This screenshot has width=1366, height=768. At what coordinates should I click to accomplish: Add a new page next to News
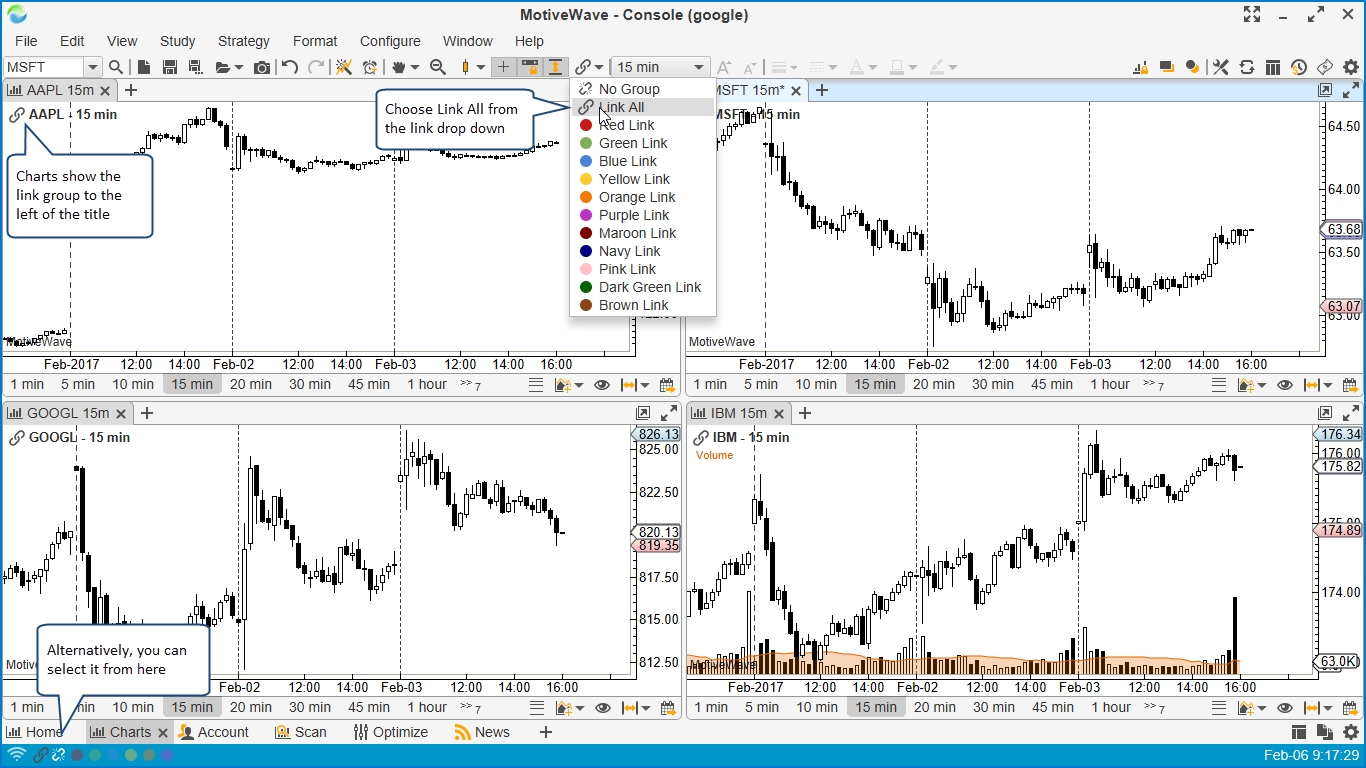point(545,732)
